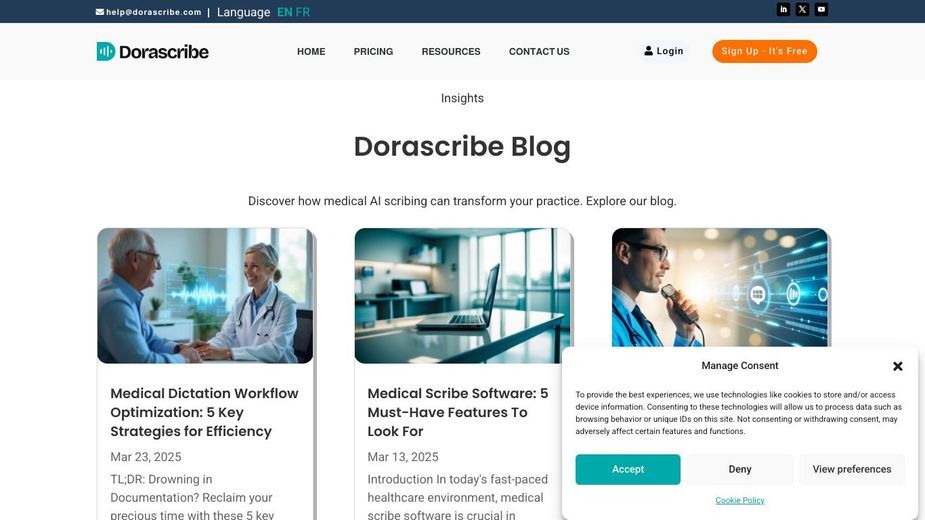Go to CONTACT US page
The width and height of the screenshot is (925, 520).
pyautogui.click(x=539, y=51)
